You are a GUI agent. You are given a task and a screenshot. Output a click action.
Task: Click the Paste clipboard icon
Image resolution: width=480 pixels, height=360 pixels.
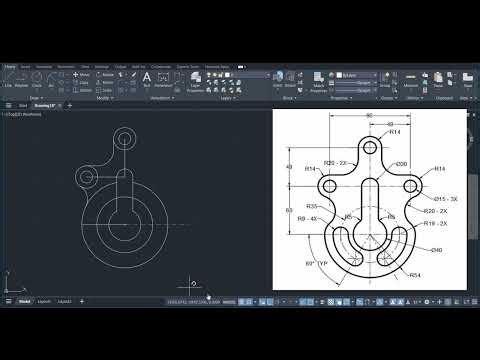(x=438, y=79)
